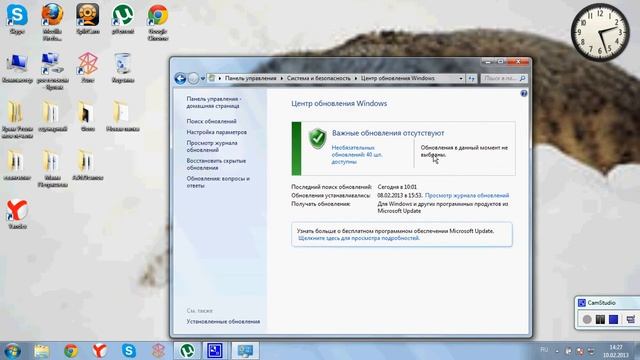Click the RU language indicator in tray
Screen dimensions: 640x360
coord(544,350)
